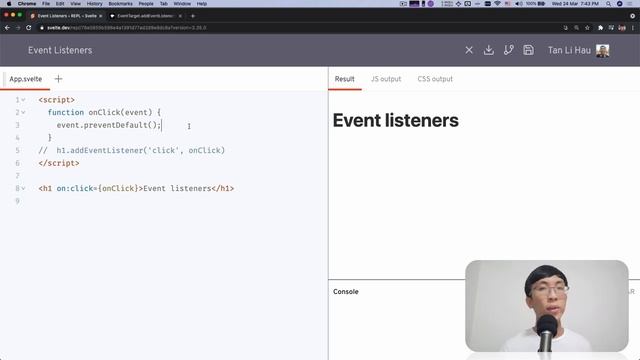
Task: Switch to the Result tab
Action: click(x=344, y=79)
